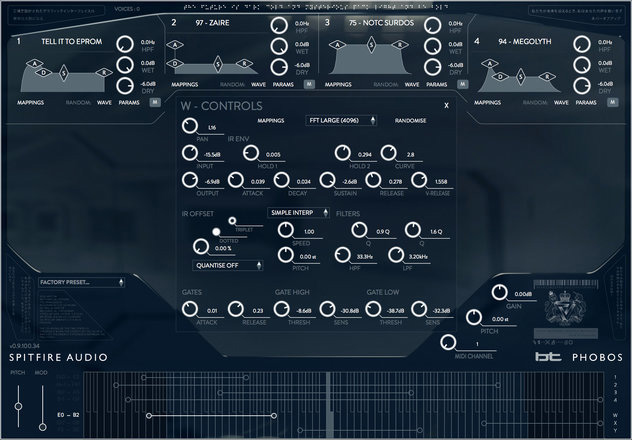Click the highlighted W key-range bar

212,415
